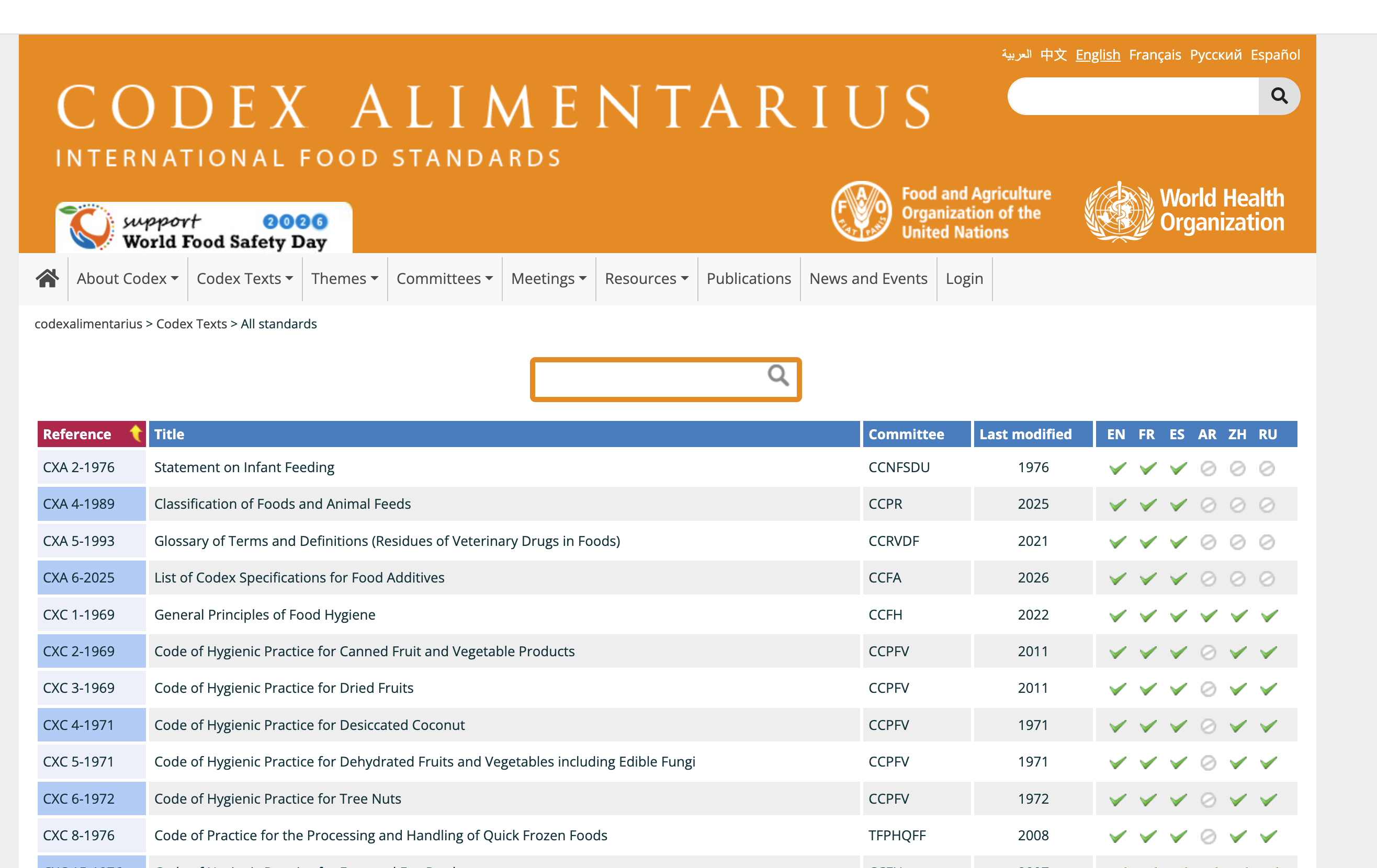Click the standards search magnifier icon
This screenshot has width=1377, height=868.
pyautogui.click(x=778, y=375)
